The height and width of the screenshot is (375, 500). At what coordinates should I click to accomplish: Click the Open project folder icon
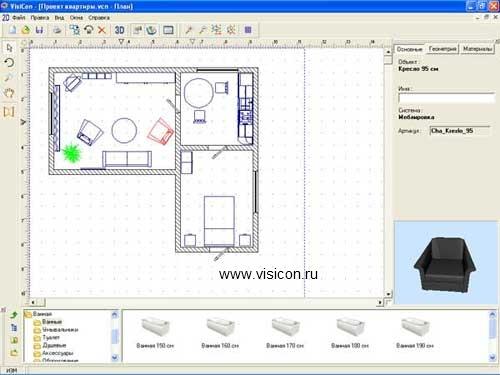point(26,30)
